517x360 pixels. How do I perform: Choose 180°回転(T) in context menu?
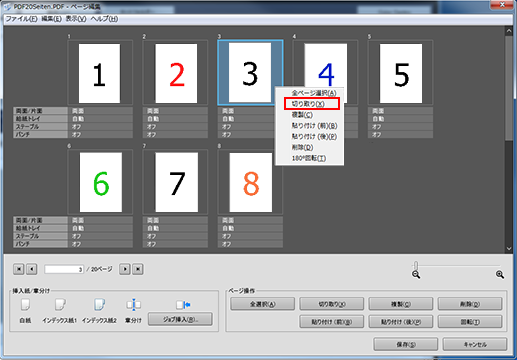(309, 158)
